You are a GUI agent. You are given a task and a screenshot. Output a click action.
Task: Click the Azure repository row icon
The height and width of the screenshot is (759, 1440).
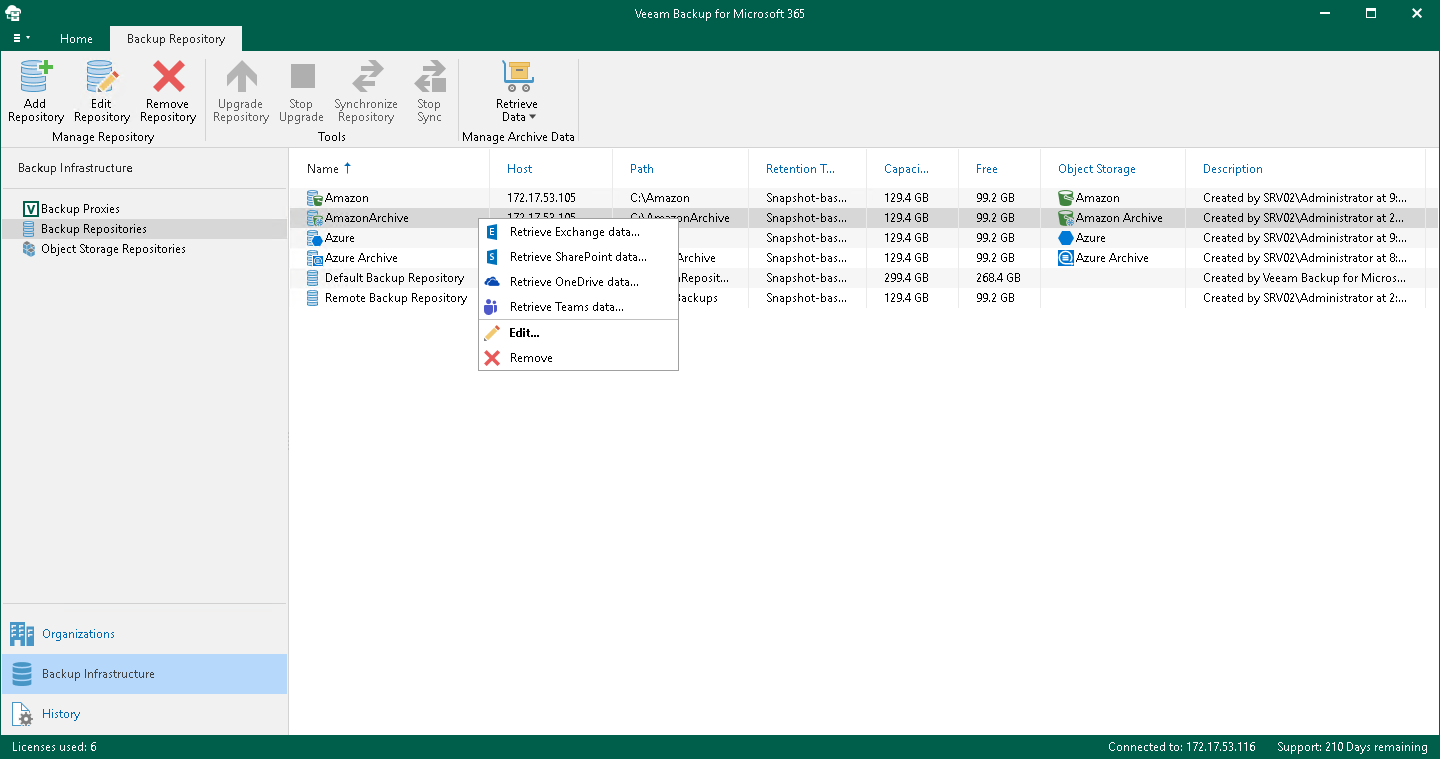[315, 238]
